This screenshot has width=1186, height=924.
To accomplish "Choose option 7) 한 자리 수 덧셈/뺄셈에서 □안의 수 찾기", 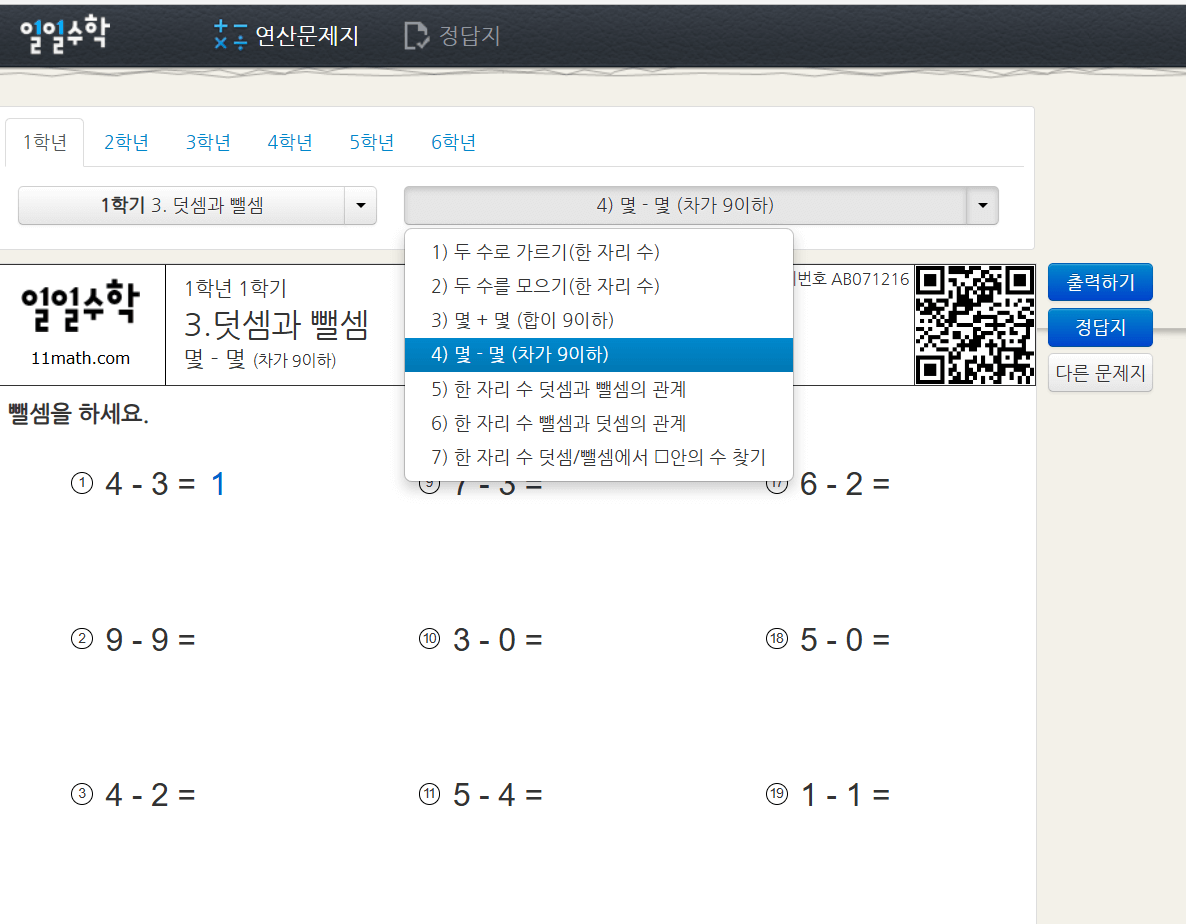I will click(597, 457).
